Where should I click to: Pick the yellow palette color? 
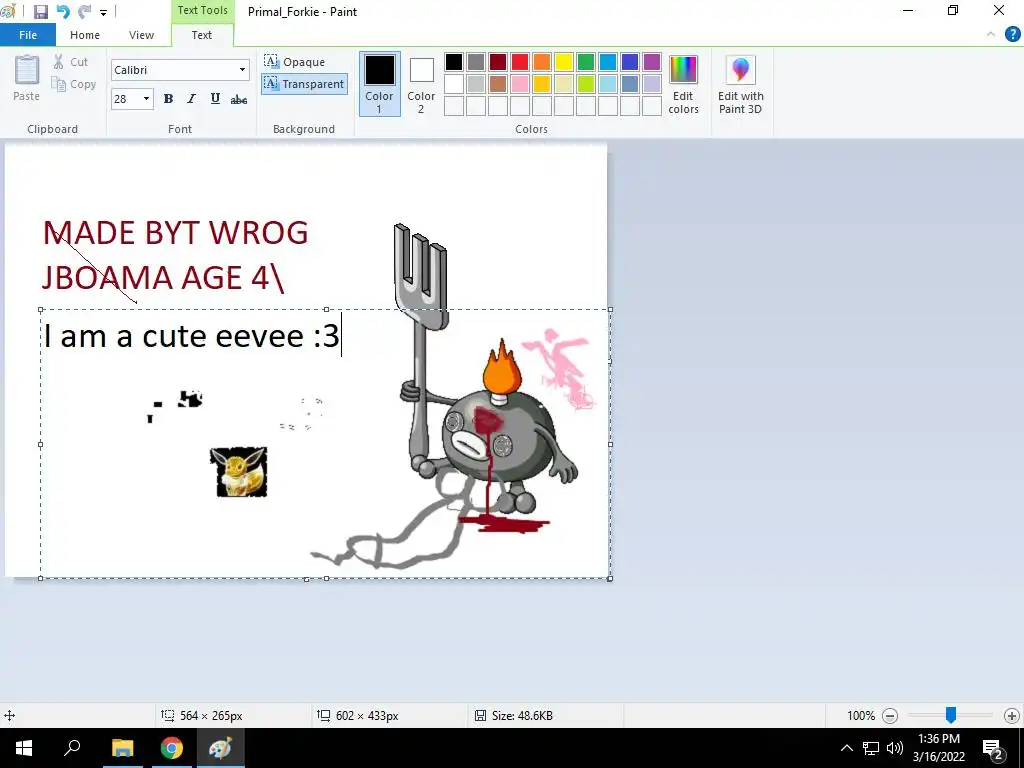click(x=564, y=62)
